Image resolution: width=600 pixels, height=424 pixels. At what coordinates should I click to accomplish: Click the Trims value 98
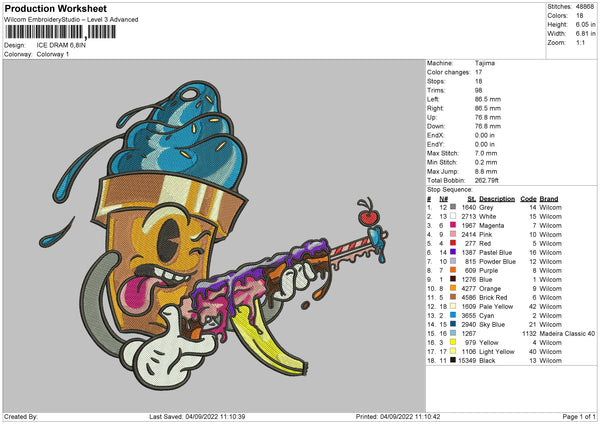(478, 90)
